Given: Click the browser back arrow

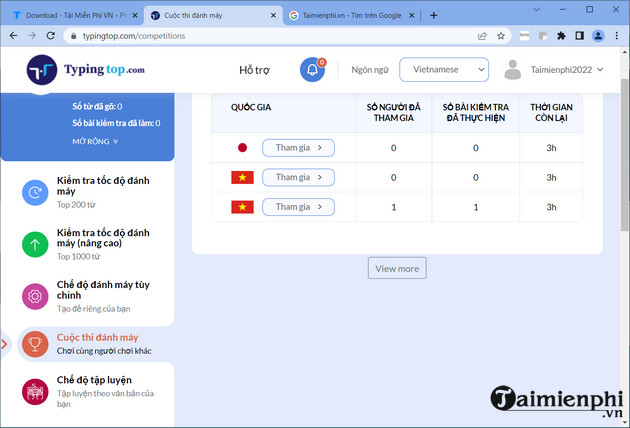Looking at the screenshot, I should point(13,36).
